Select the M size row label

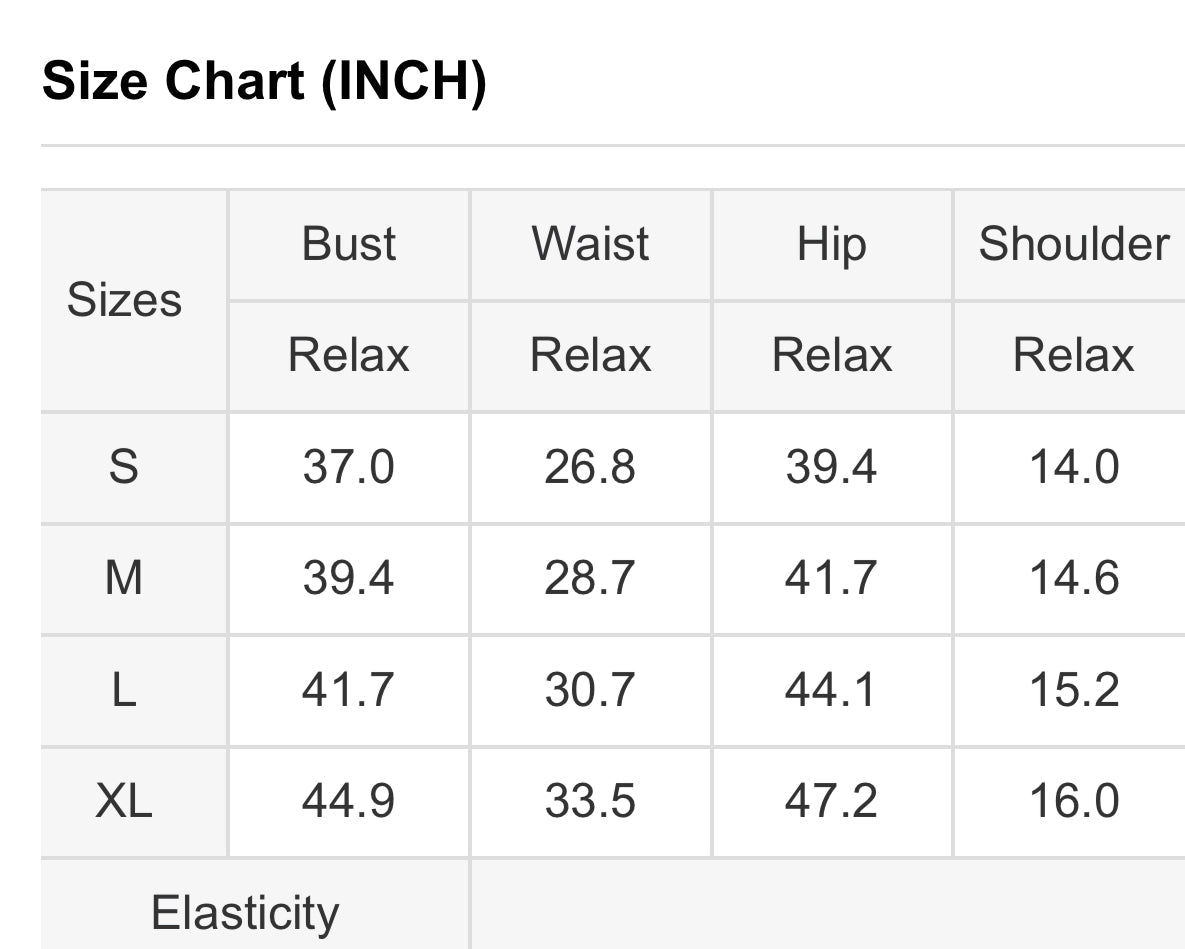click(124, 578)
